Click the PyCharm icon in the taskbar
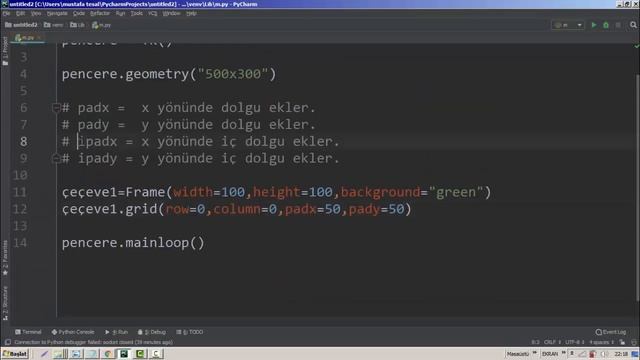Screen dimensions: 640x360 click(124, 353)
